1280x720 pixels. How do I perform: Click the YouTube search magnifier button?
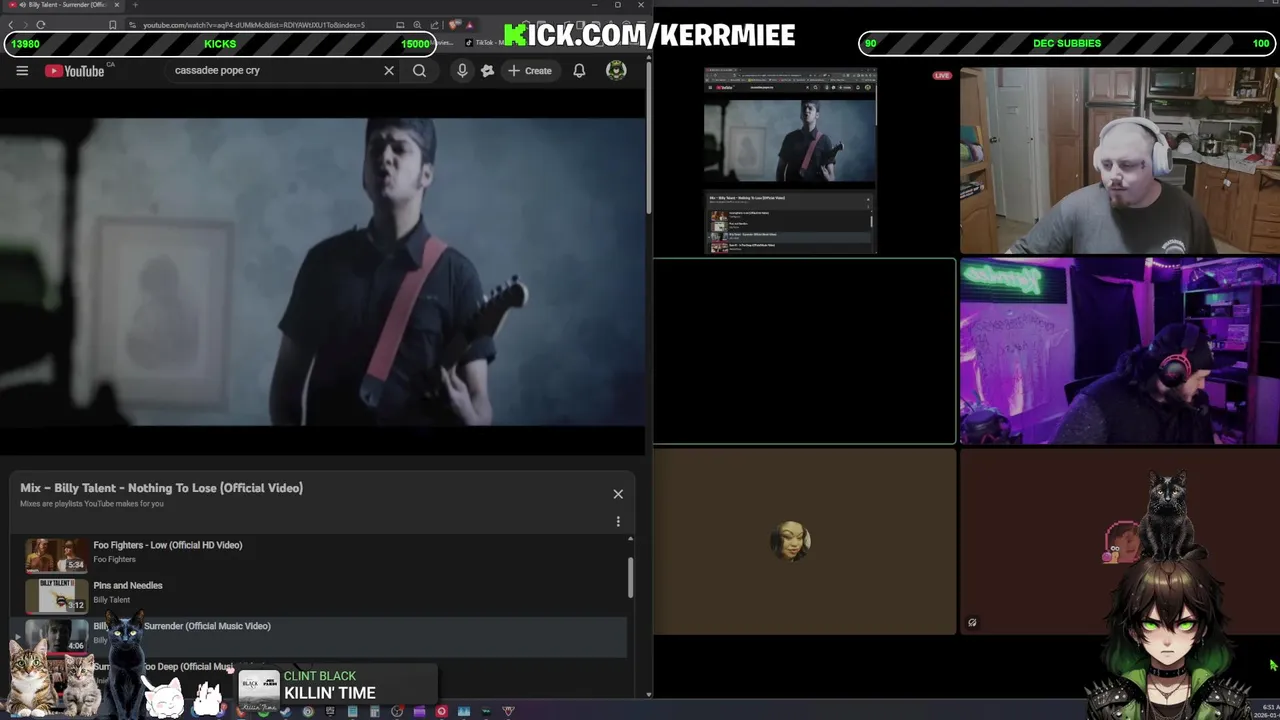pyautogui.click(x=420, y=71)
